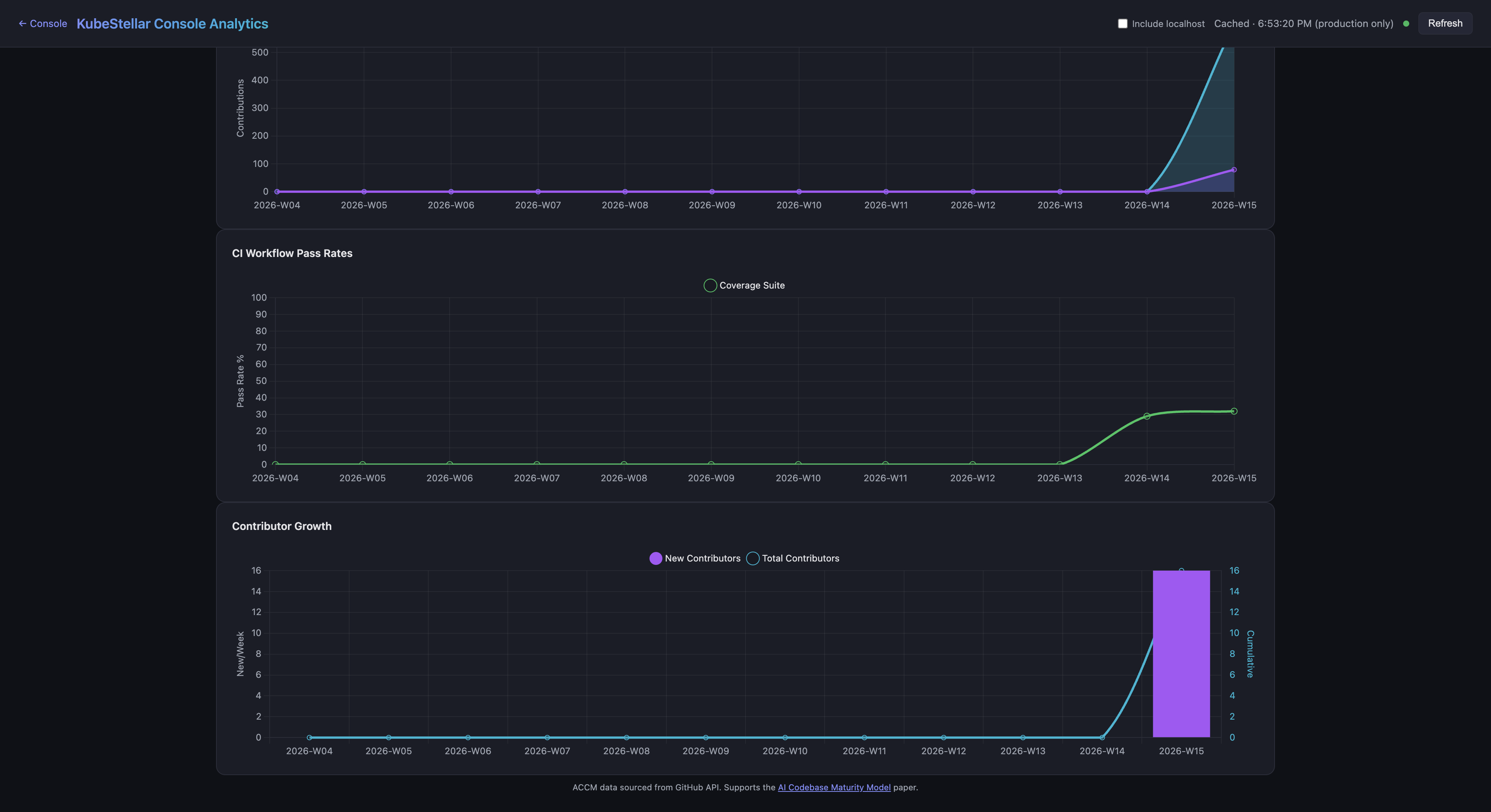
Task: Click the Console back arrow link
Action: [x=43, y=24]
